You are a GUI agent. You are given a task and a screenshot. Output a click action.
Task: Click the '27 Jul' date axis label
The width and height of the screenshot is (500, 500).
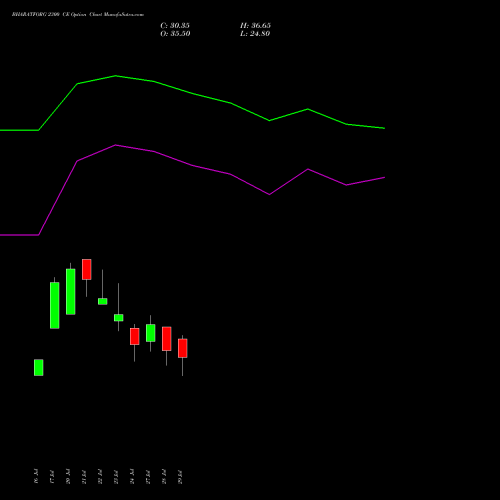pyautogui.click(x=148, y=477)
